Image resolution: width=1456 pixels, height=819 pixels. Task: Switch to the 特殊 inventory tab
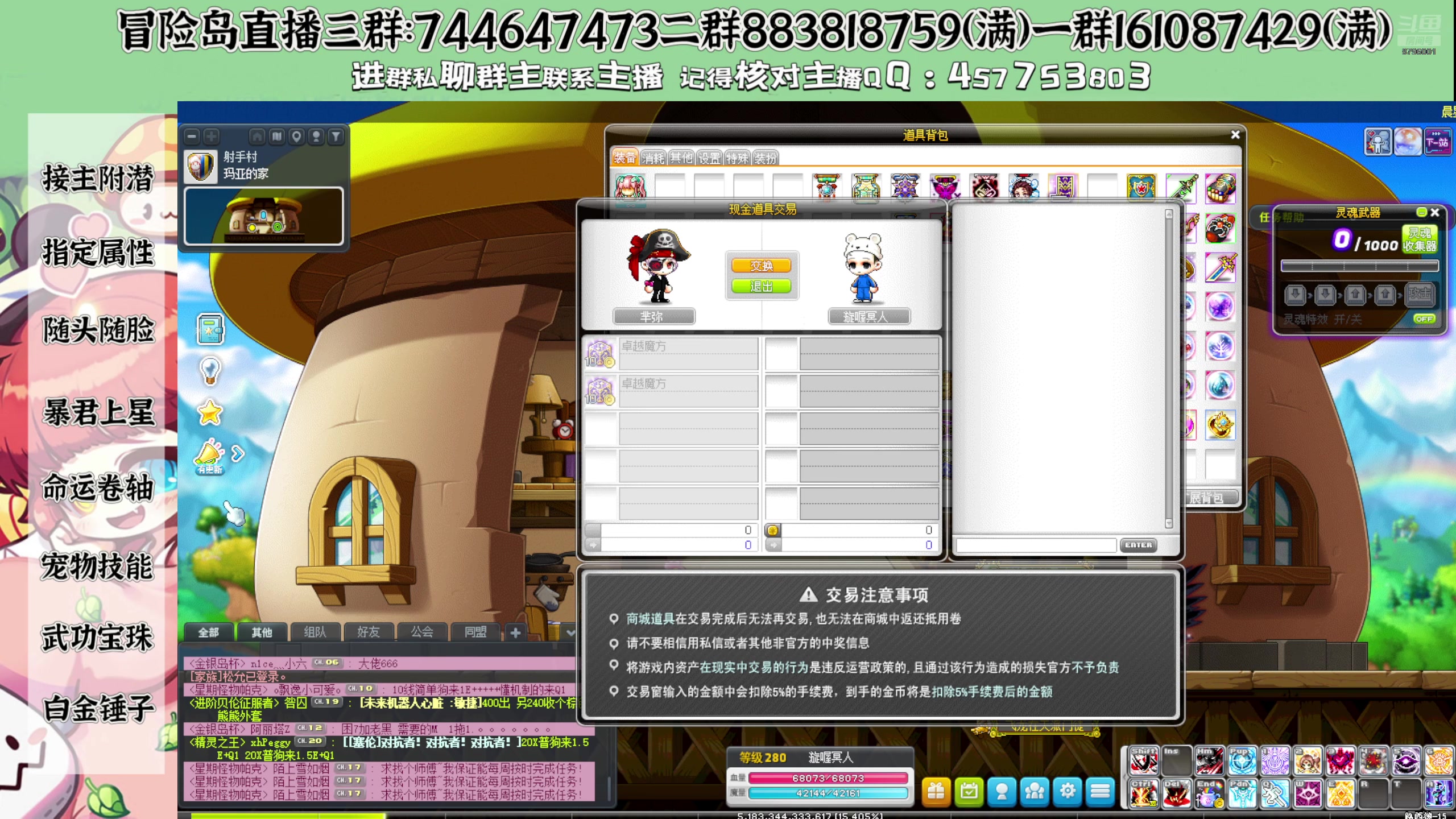coord(737,158)
